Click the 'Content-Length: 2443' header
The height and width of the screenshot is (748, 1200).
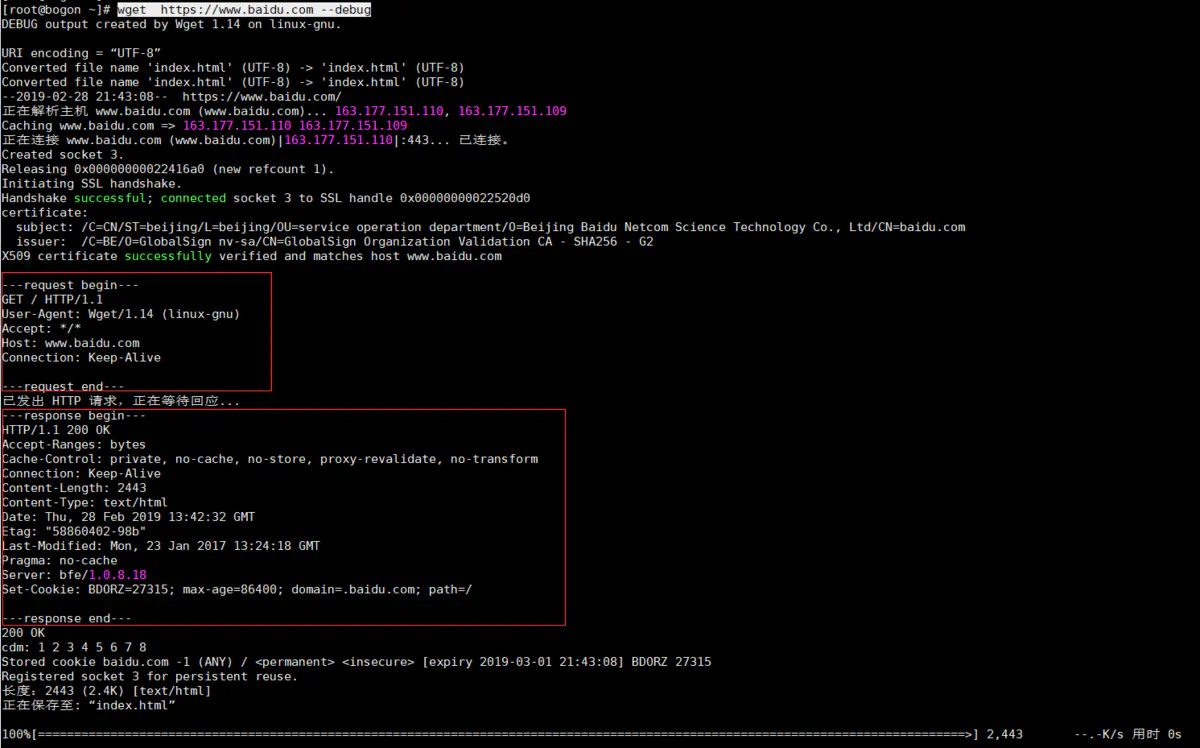pos(74,488)
